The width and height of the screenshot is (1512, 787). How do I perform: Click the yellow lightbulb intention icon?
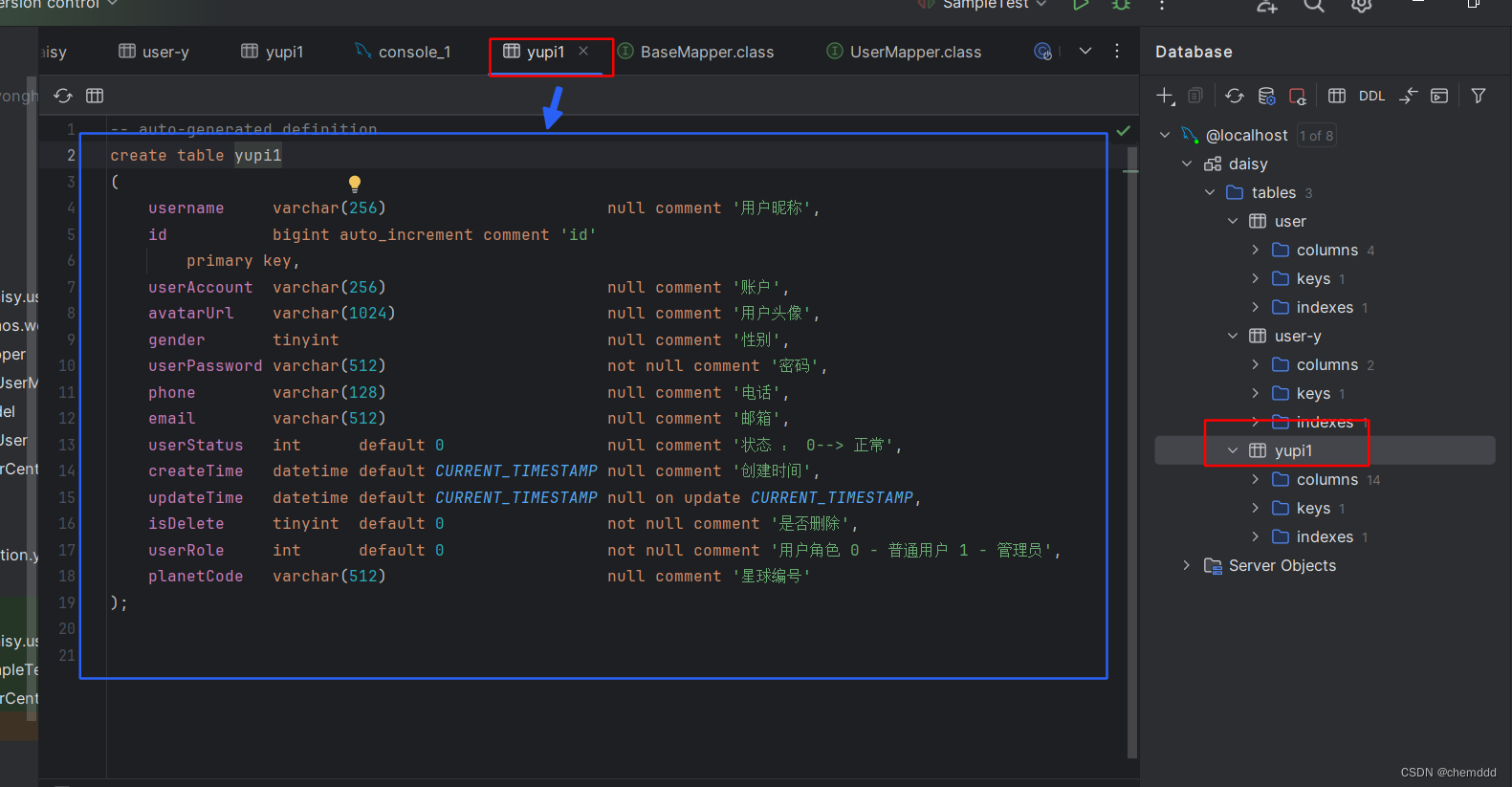[355, 184]
